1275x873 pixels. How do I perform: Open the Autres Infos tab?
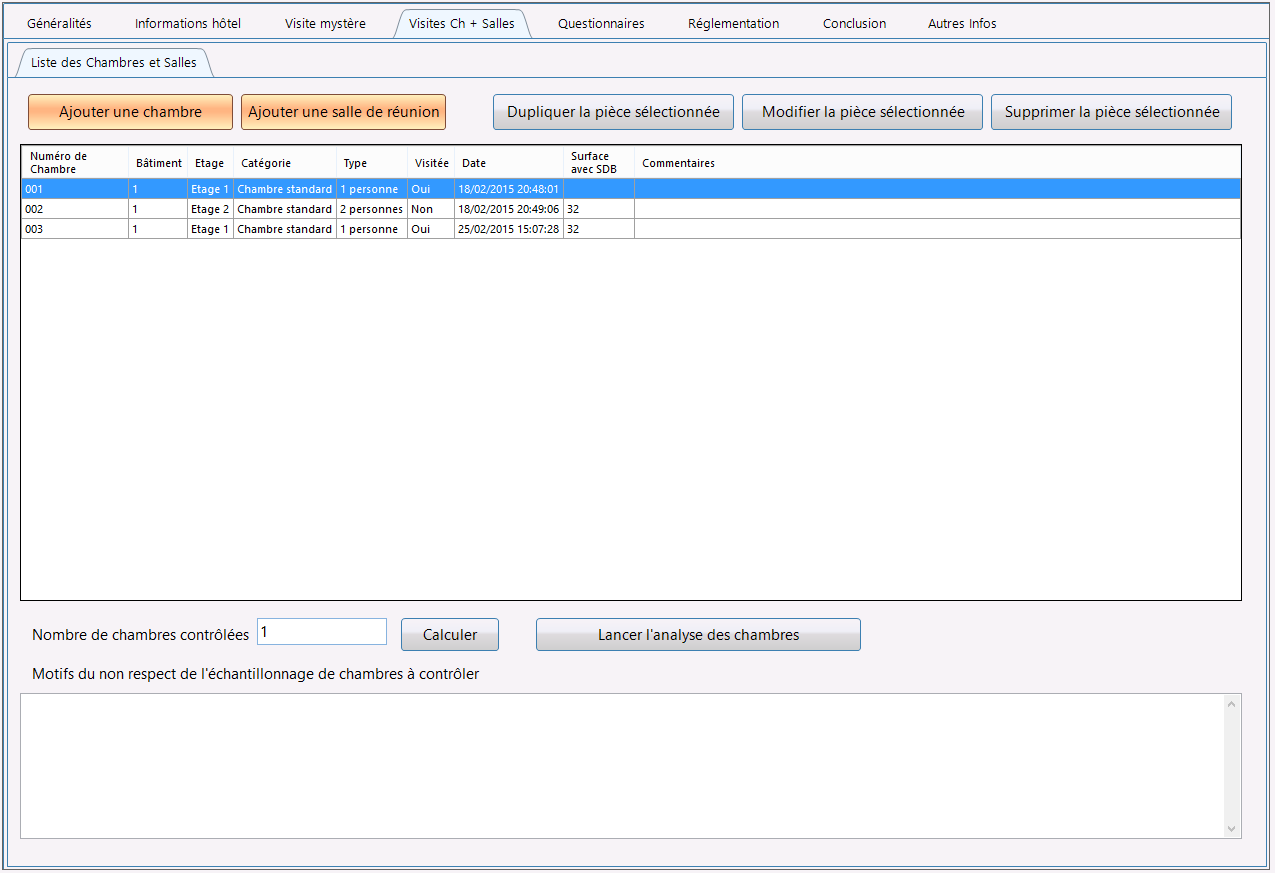click(x=962, y=23)
